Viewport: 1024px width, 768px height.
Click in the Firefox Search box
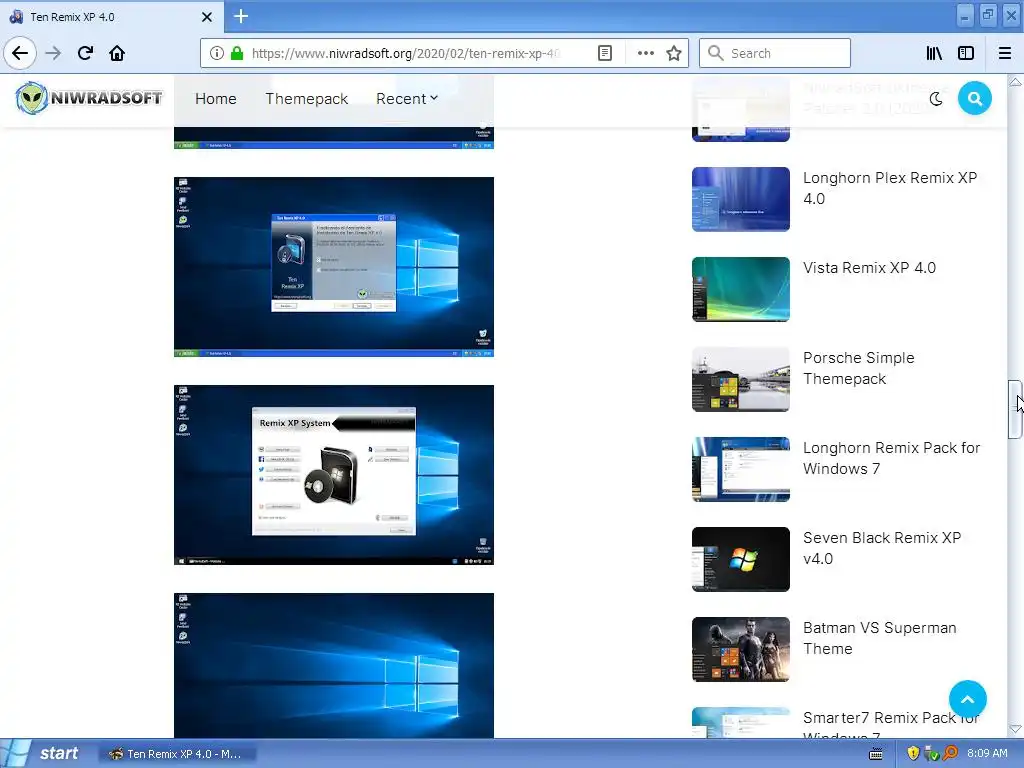point(775,53)
